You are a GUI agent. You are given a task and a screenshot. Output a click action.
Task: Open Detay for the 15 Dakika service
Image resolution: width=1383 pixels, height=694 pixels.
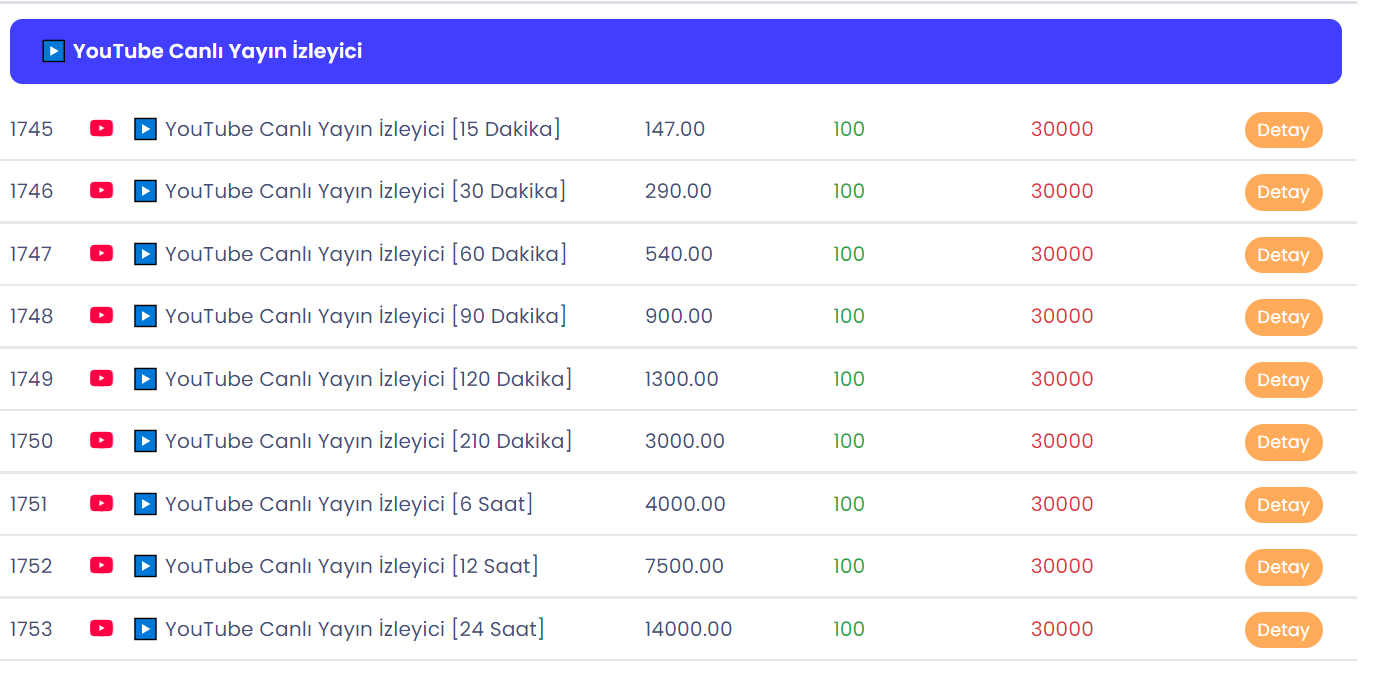pyautogui.click(x=1283, y=130)
